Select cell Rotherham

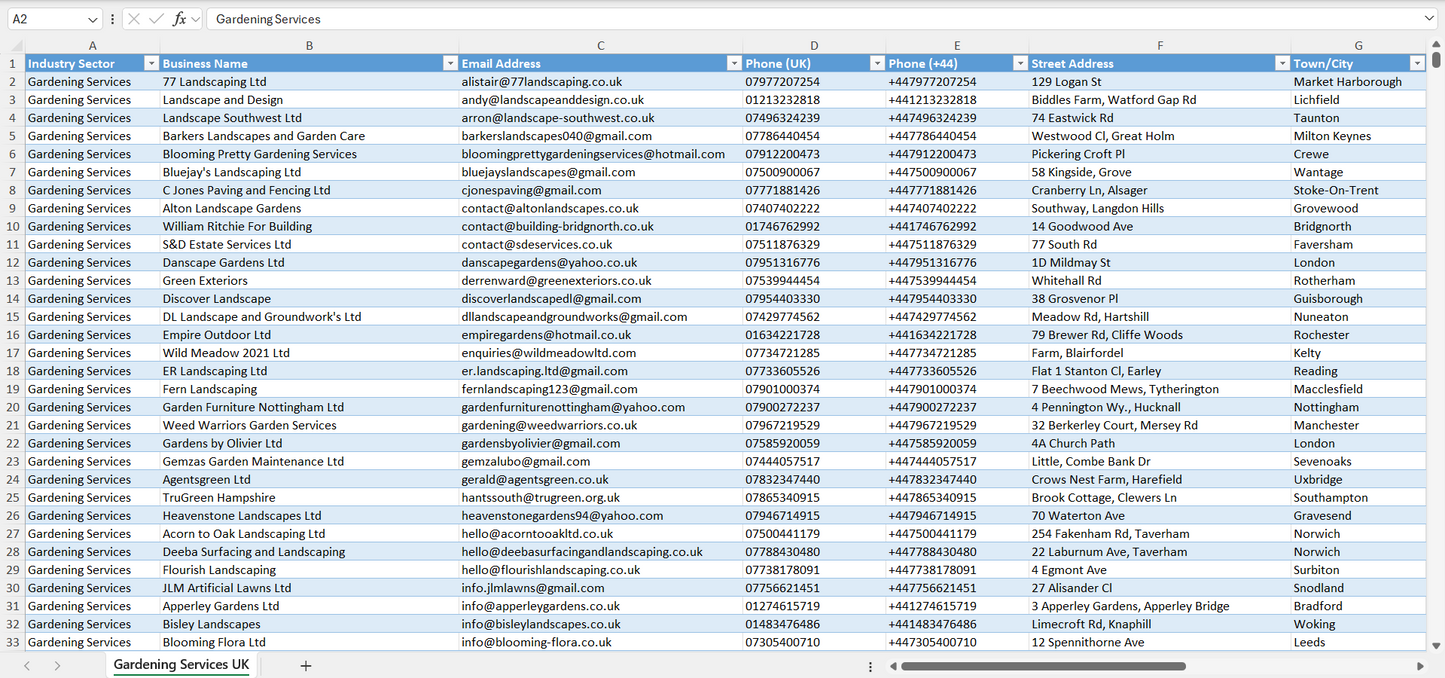1359,281
